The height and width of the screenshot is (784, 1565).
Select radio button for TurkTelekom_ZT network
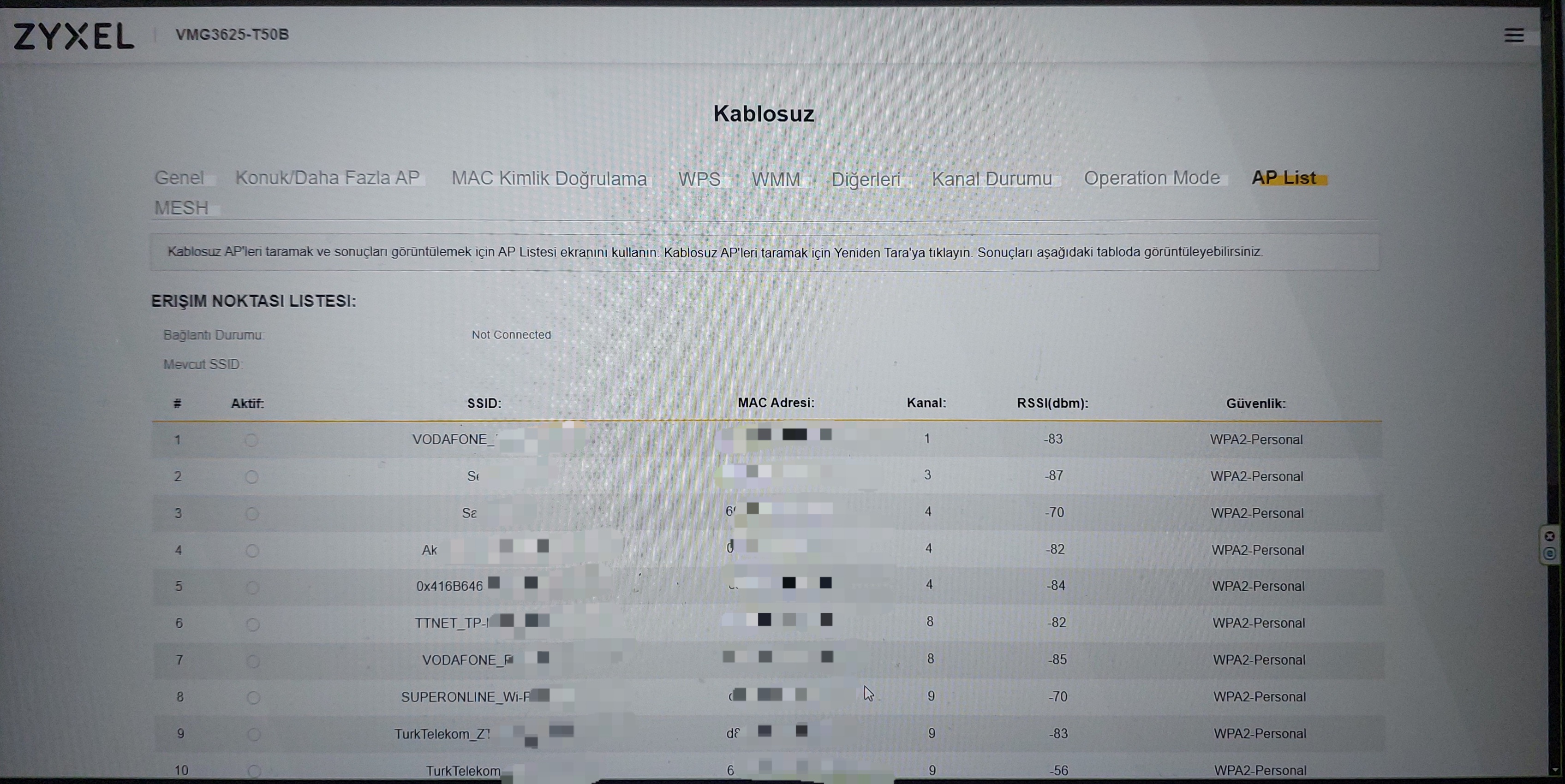pos(254,734)
